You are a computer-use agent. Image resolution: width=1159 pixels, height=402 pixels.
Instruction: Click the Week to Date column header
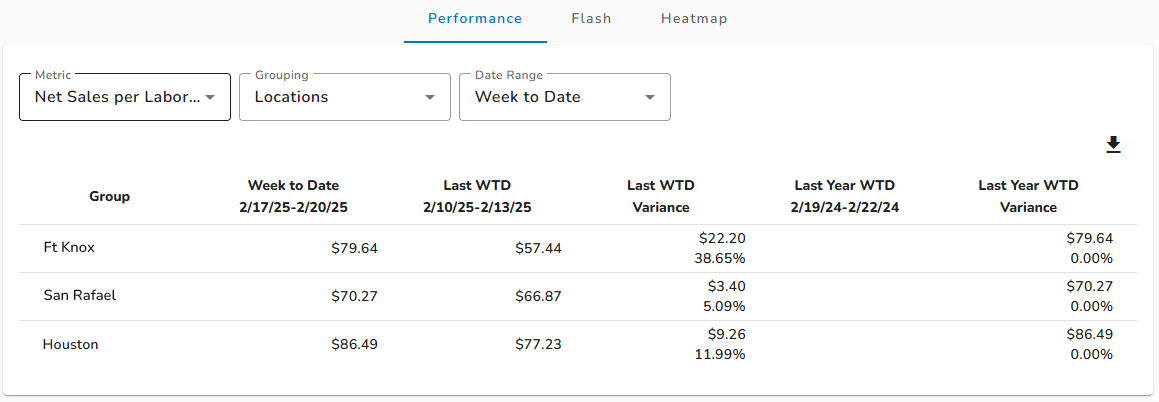(x=293, y=197)
